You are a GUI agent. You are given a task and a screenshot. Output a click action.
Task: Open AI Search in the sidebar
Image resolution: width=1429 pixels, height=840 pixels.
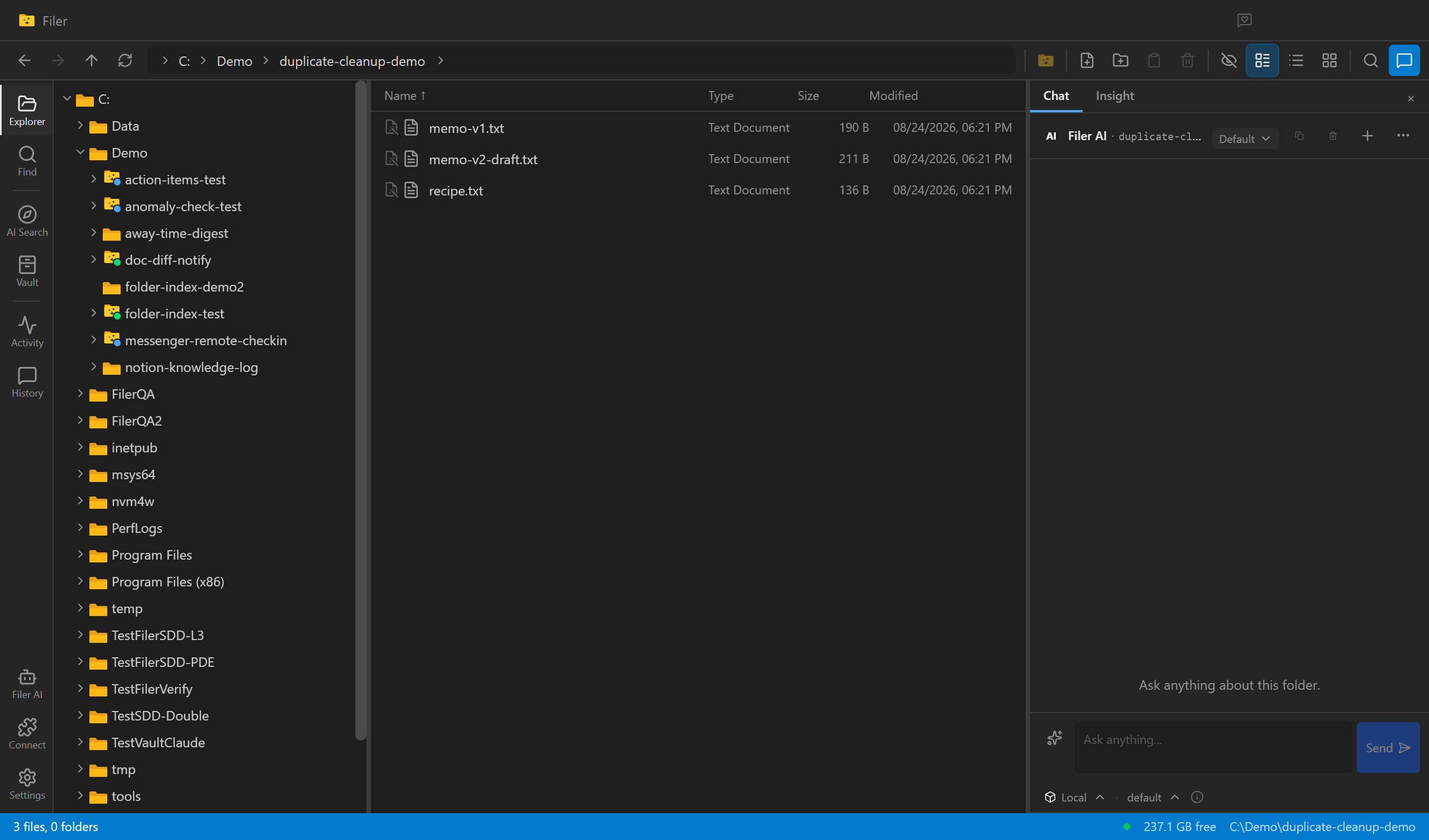(27, 221)
